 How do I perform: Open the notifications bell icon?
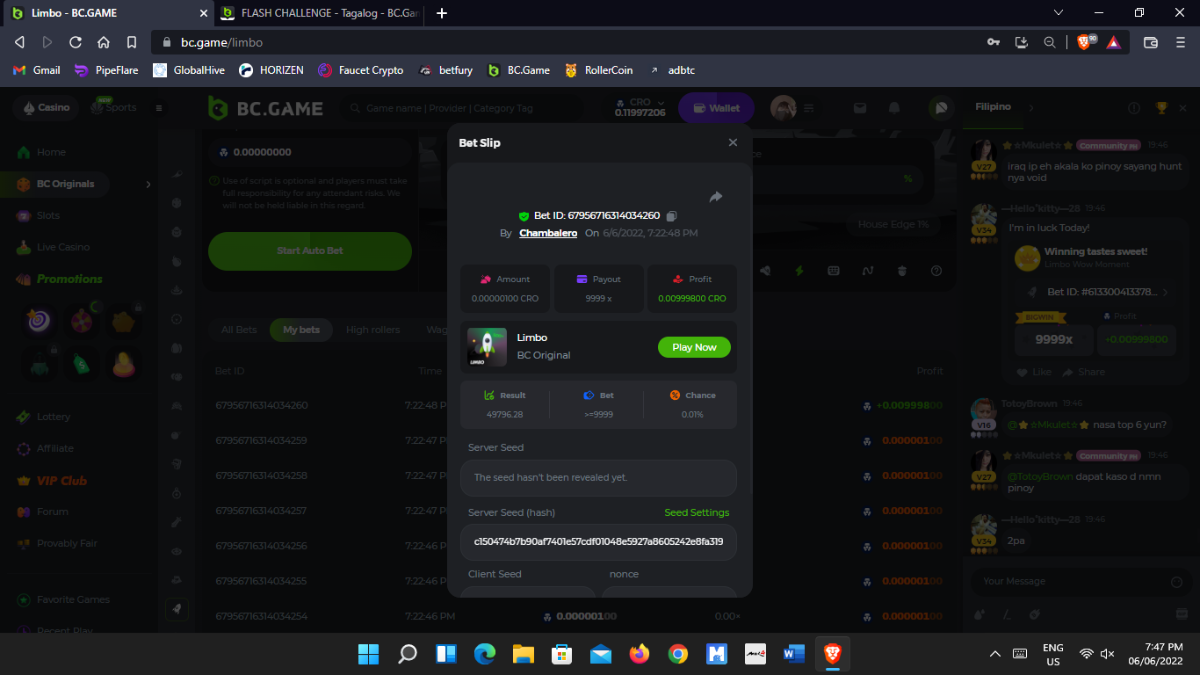click(x=894, y=108)
